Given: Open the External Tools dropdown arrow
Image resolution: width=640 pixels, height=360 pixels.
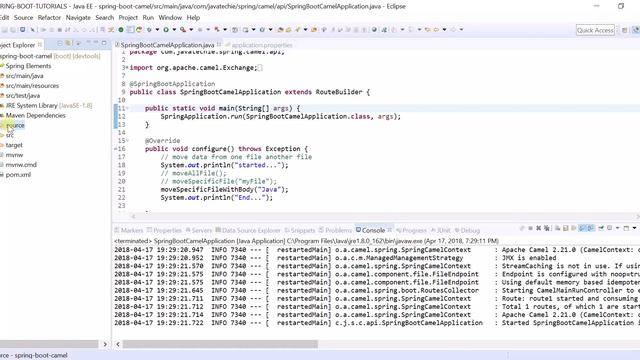Looking at the screenshot, I should click(191, 30).
